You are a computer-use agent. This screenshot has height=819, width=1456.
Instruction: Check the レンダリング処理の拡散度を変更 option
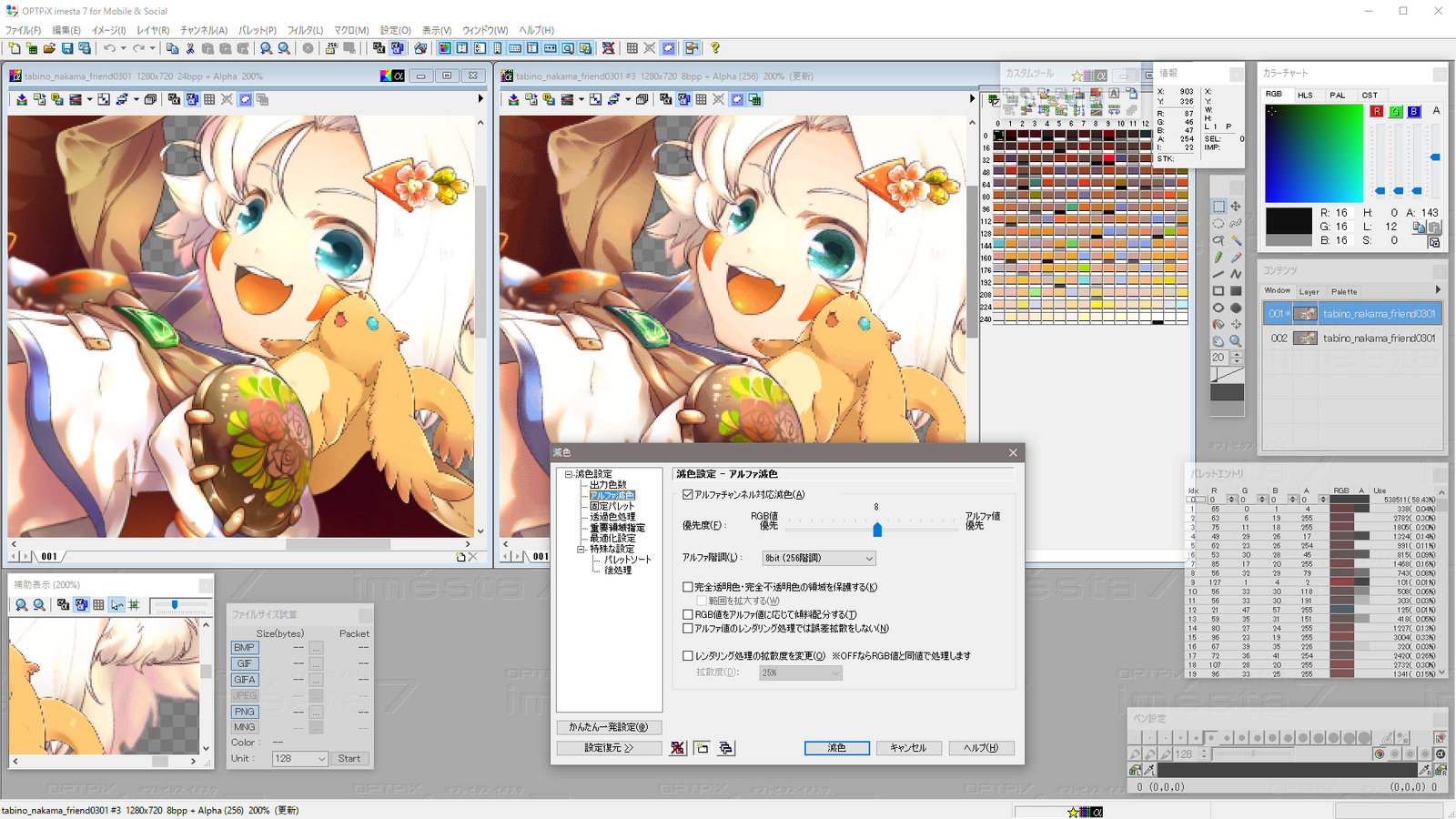click(689, 655)
